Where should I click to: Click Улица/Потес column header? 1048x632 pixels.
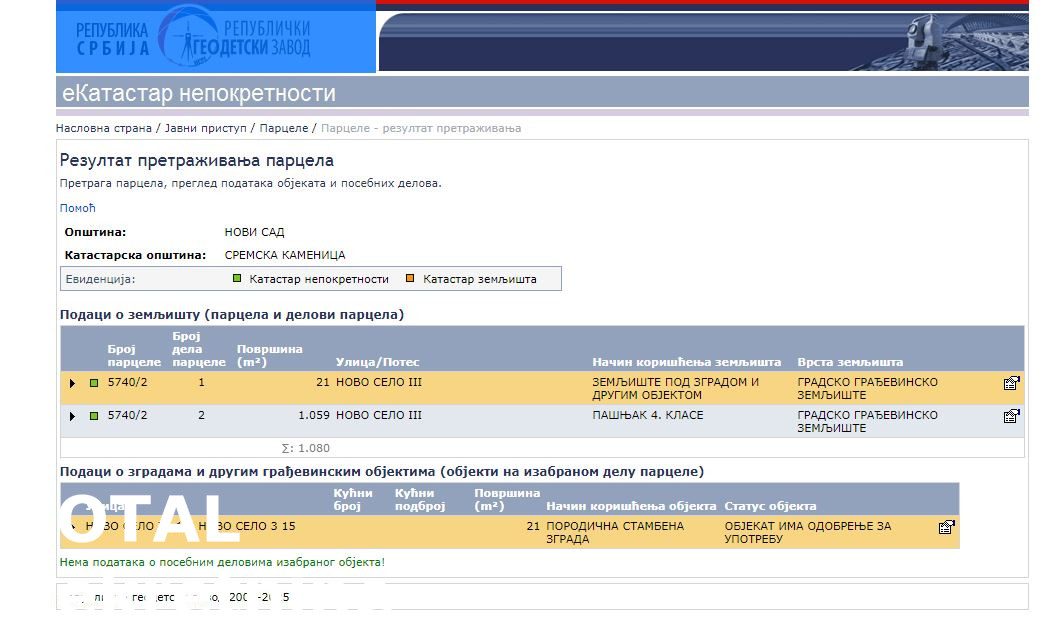pos(377,362)
